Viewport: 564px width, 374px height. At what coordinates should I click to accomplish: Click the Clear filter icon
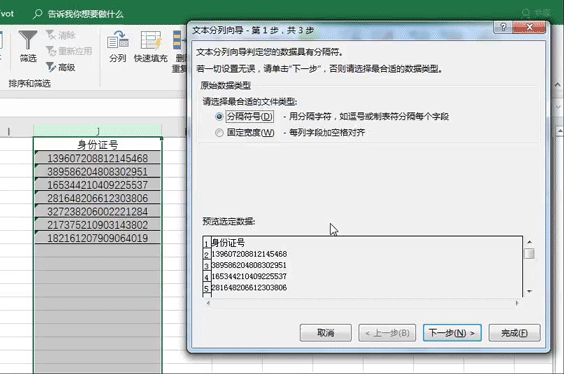pos(50,35)
